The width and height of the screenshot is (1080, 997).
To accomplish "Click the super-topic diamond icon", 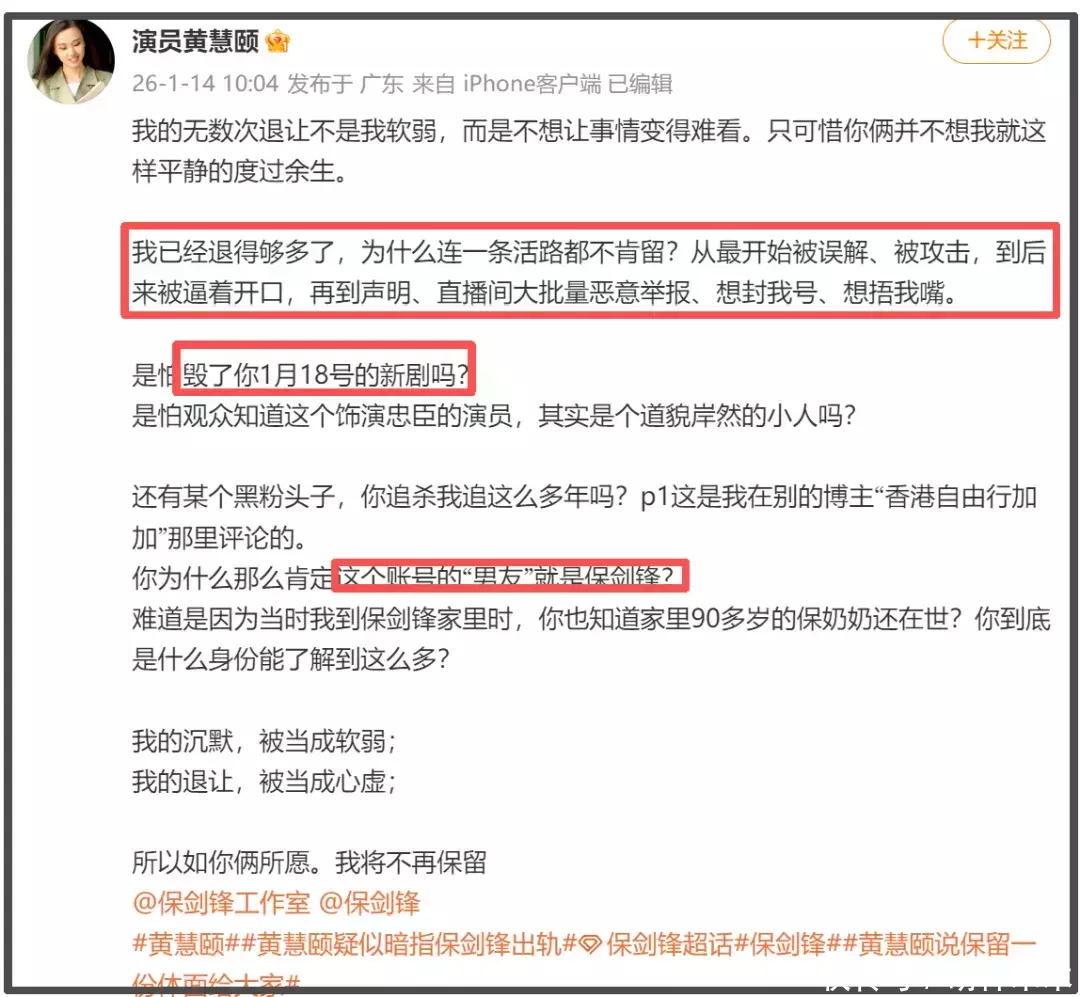I will (x=590, y=945).
